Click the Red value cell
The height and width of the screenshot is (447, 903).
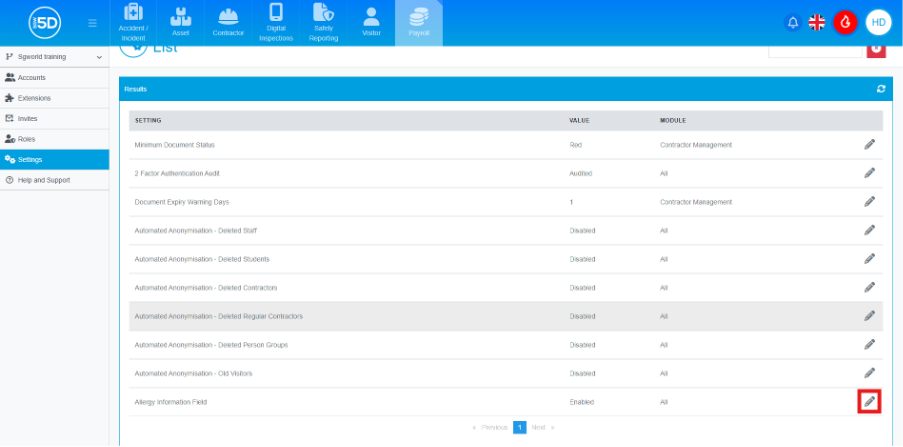click(x=575, y=145)
